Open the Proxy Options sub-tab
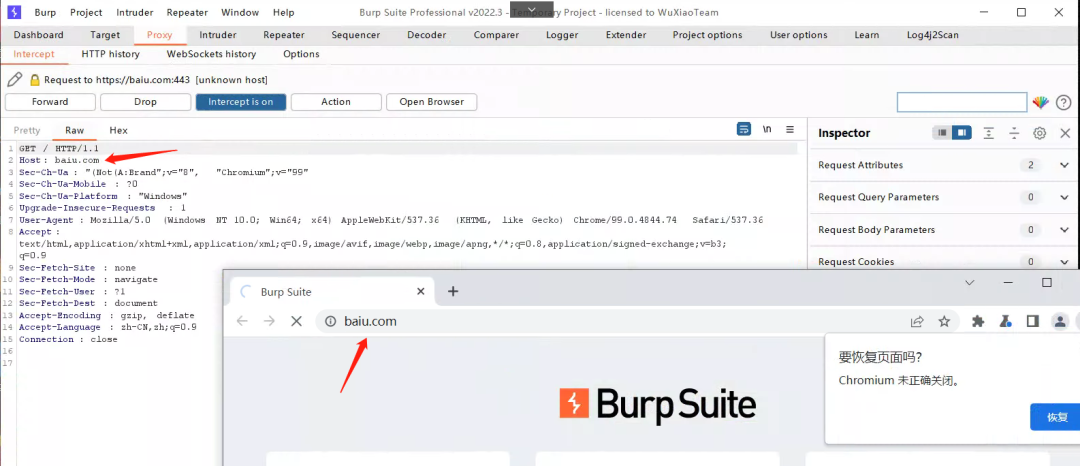This screenshot has width=1080, height=466. pyautogui.click(x=301, y=54)
